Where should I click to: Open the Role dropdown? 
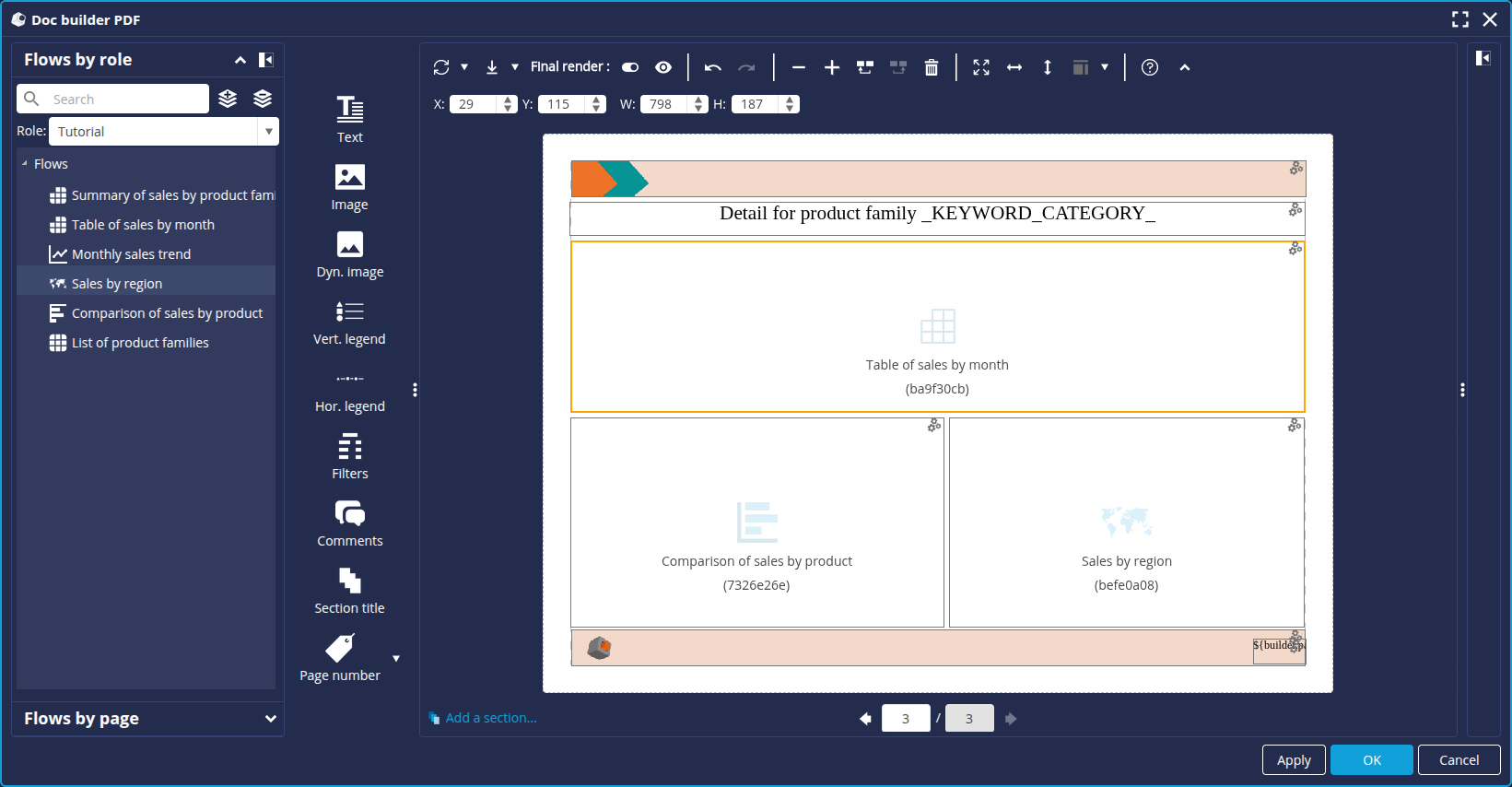pyautogui.click(x=268, y=132)
